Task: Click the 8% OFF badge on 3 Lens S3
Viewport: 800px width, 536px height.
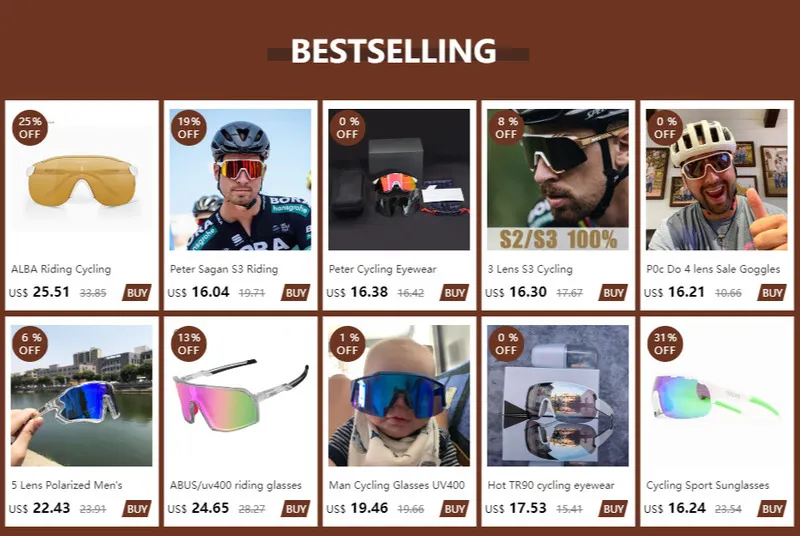Action: (506, 128)
